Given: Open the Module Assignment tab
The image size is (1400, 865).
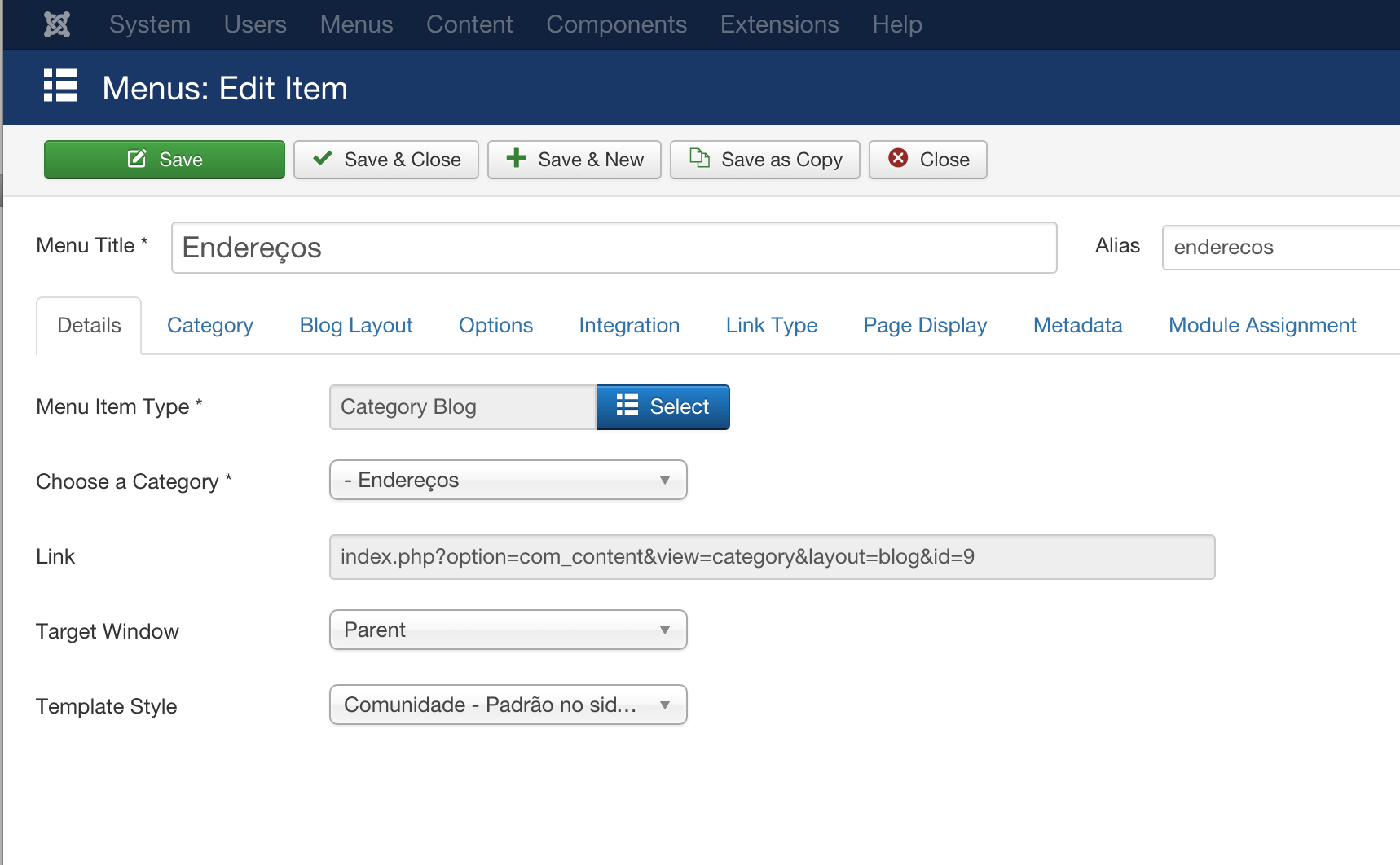Looking at the screenshot, I should 1262,326.
